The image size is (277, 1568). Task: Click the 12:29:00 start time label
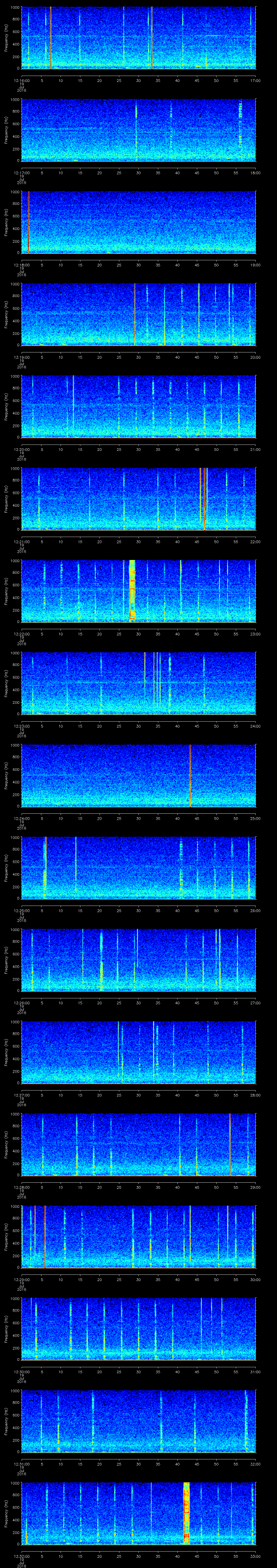(x=22, y=1279)
